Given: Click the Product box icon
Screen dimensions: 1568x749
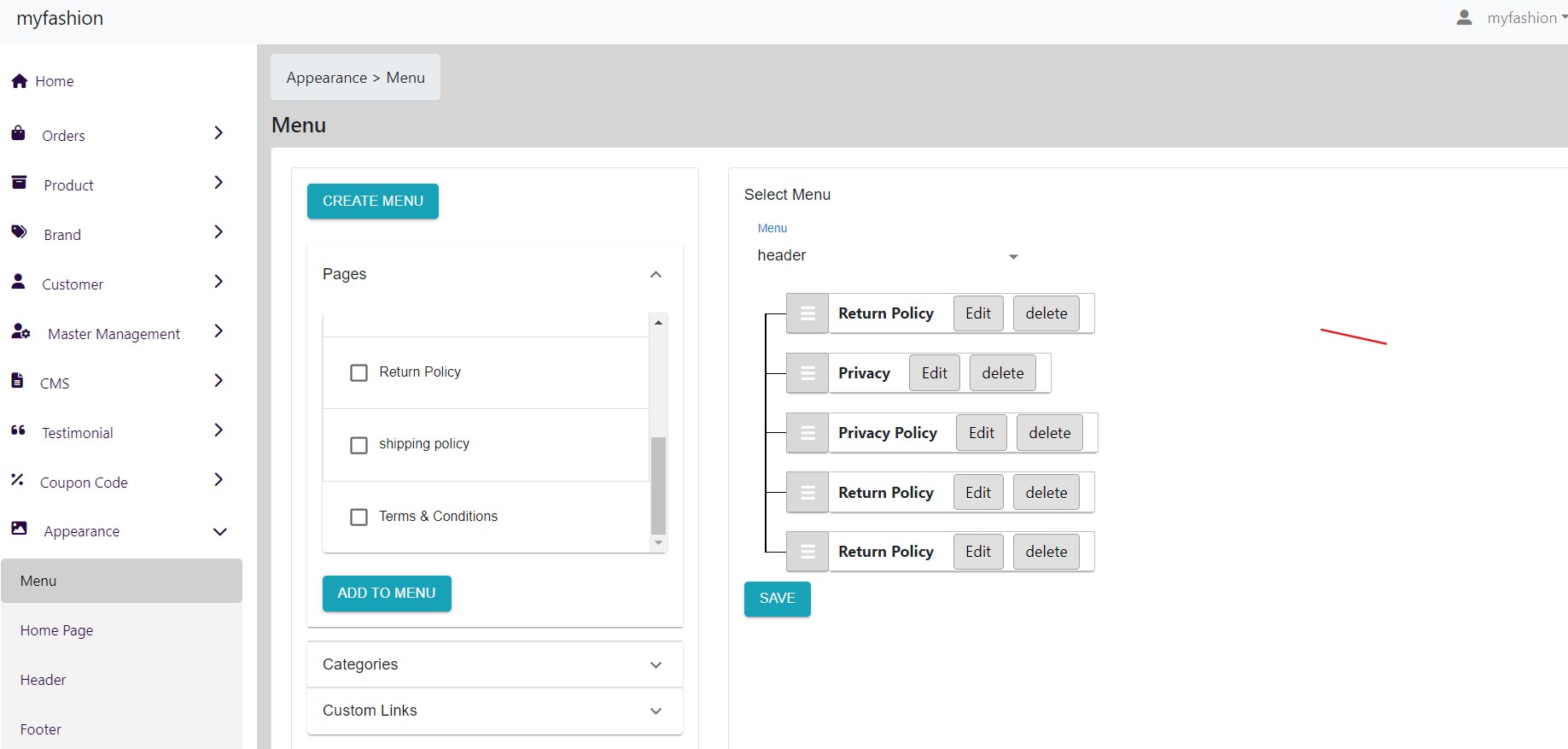Looking at the screenshot, I should pos(19,183).
